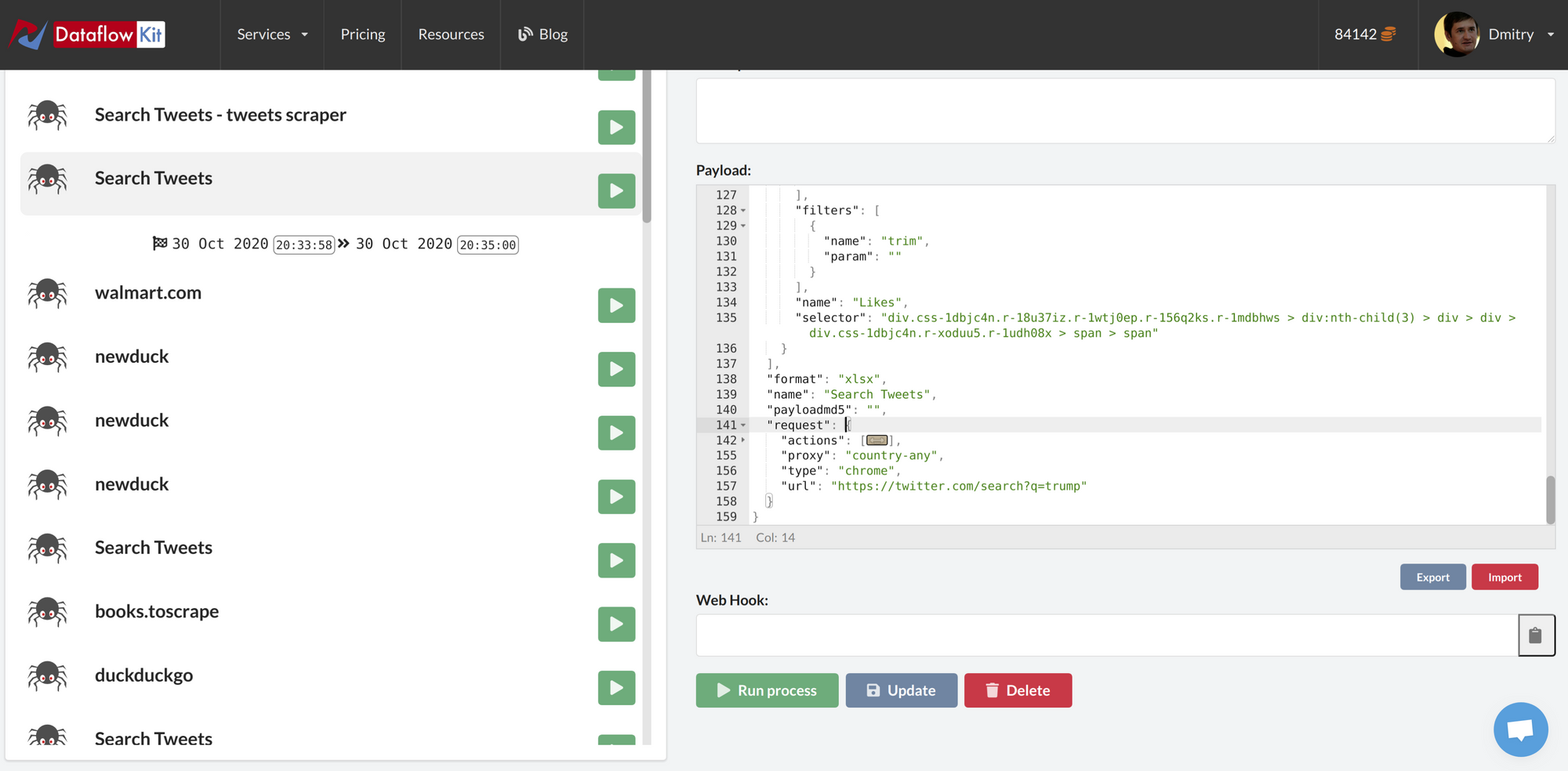1568x771 pixels.
Task: Focus the Web Hook input field
Action: tap(1107, 635)
